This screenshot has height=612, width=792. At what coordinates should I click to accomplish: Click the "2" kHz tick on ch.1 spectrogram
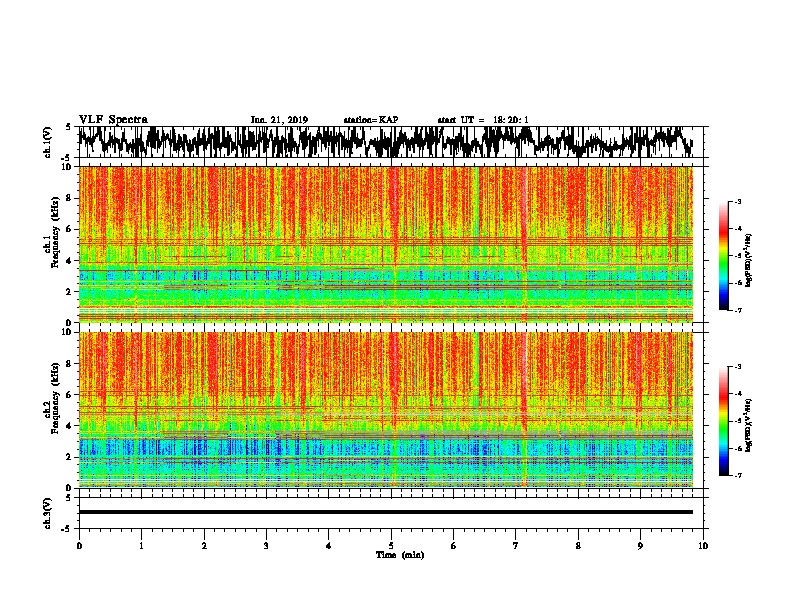click(x=70, y=292)
